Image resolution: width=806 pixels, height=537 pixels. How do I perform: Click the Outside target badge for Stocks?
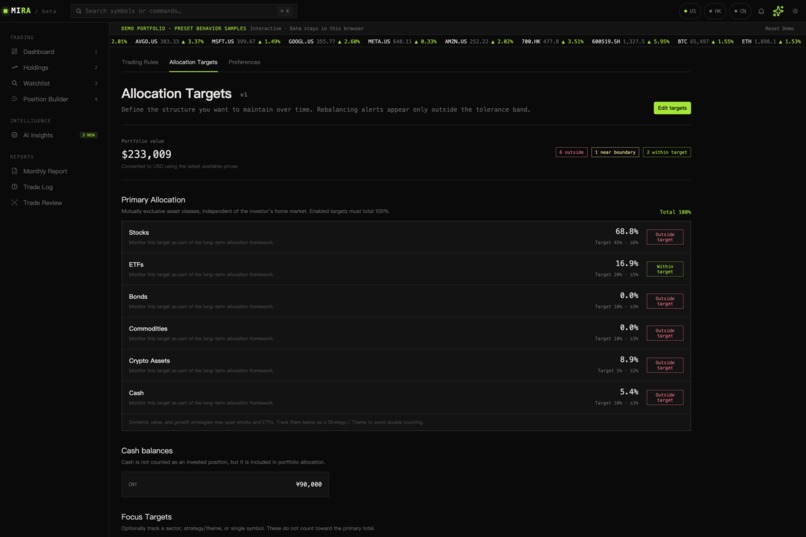[665, 237]
